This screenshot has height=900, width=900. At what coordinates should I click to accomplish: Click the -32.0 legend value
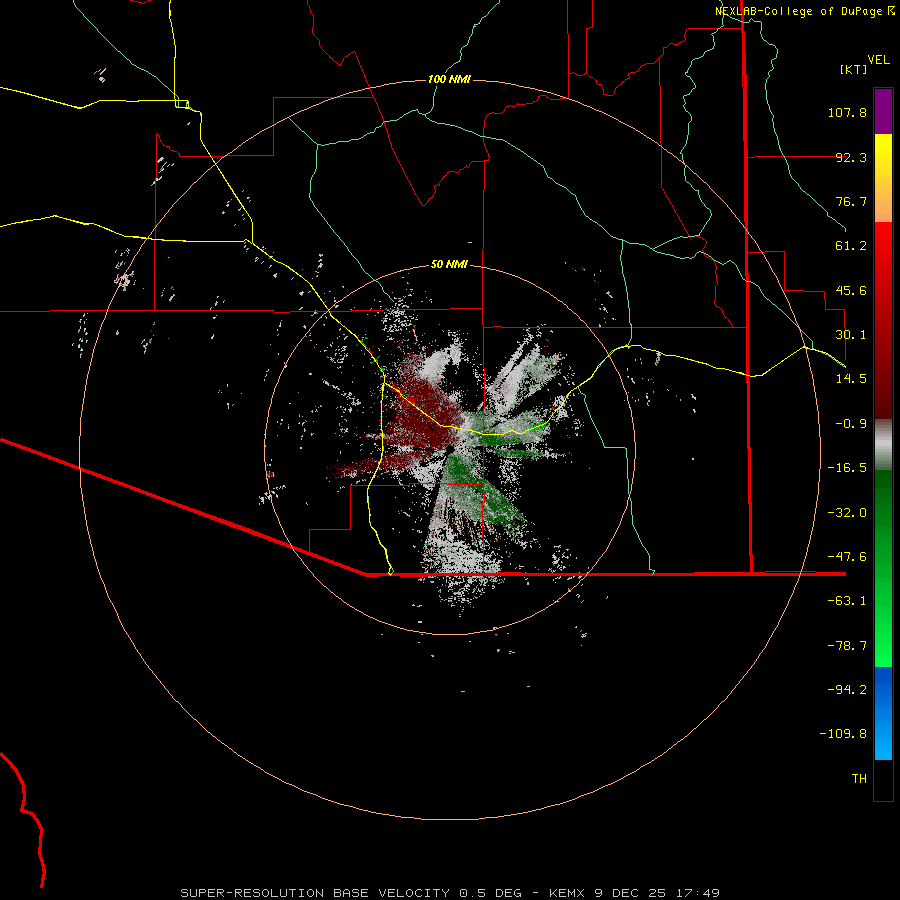point(847,513)
